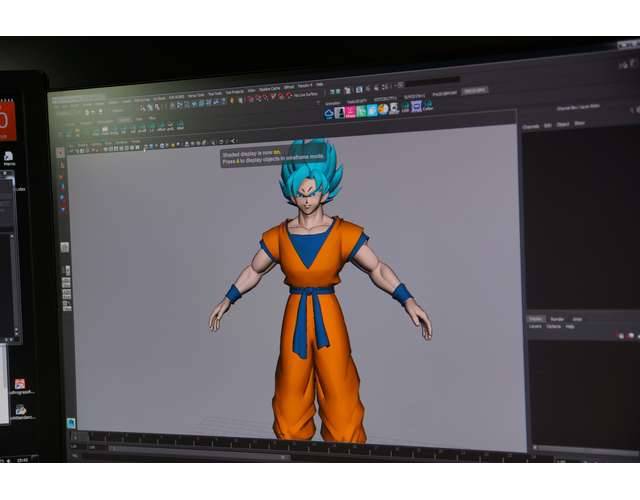
Task: Select the arrow Select tool in Maya toolbox
Action: tap(60, 152)
